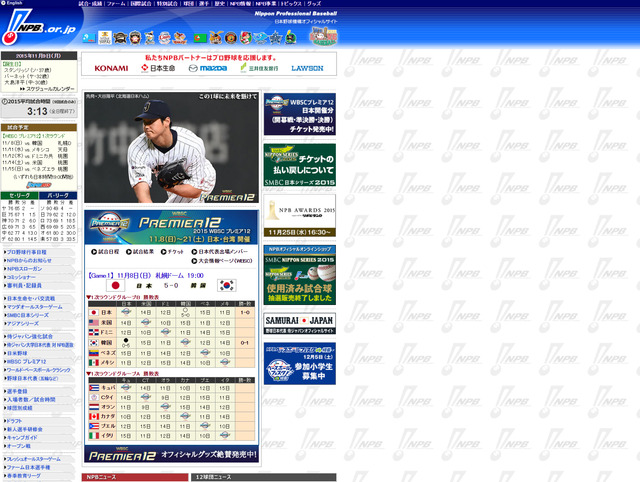The width and height of the screenshot is (640, 482).
Task: Click the 日本代表出場メンバー link
Action: point(220,252)
